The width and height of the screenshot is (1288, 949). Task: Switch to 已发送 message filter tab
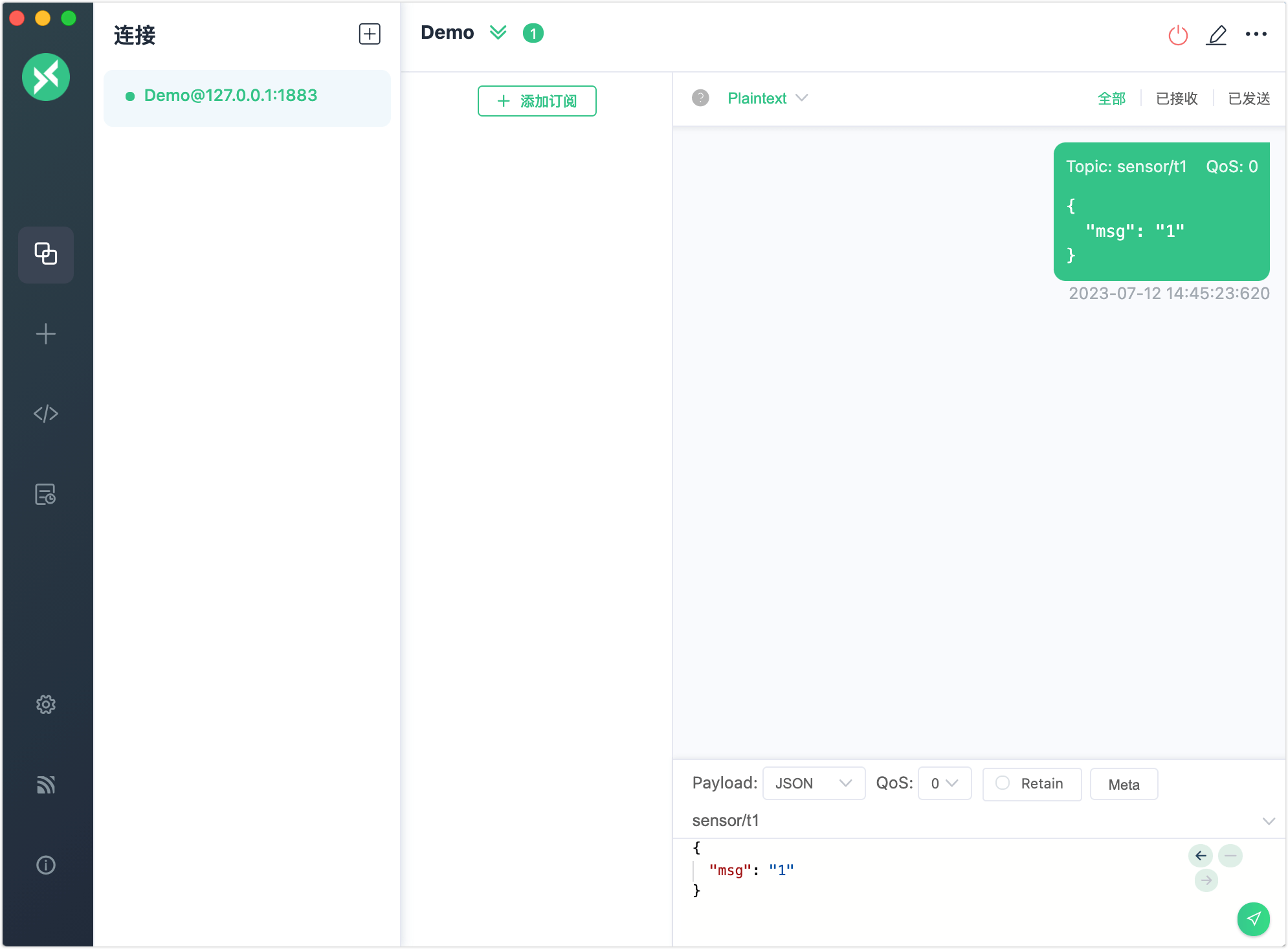(1249, 98)
